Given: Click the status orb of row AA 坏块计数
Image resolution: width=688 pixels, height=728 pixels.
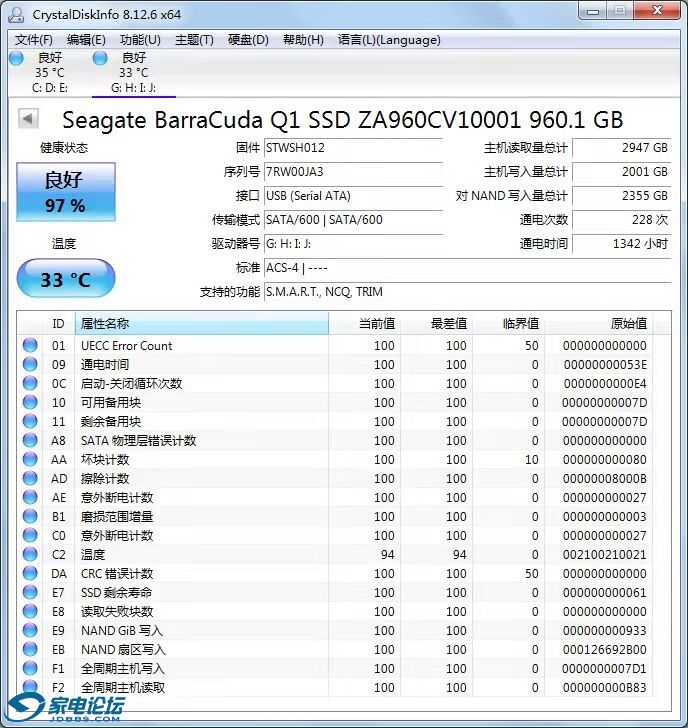Looking at the screenshot, I should pos(30,459).
